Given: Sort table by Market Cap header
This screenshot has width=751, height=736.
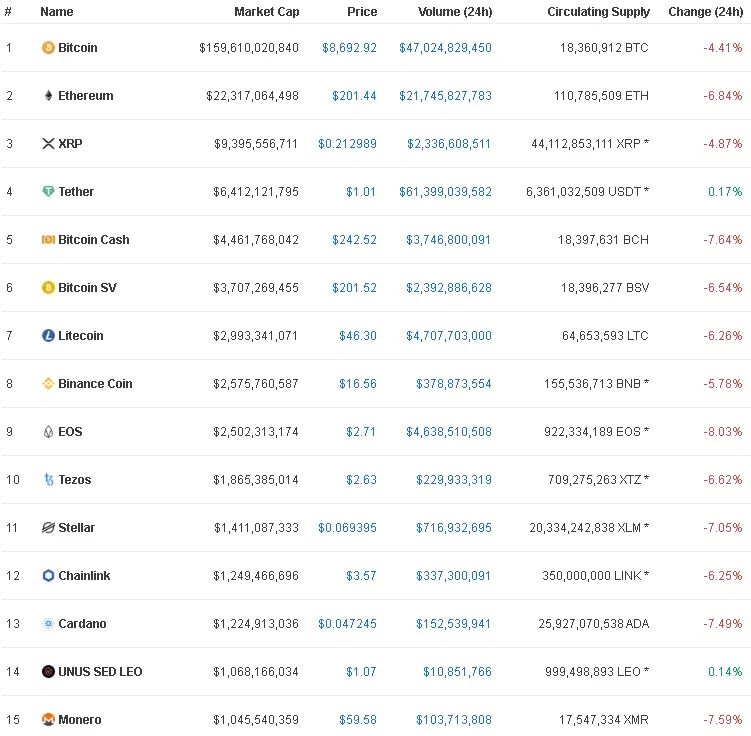Looking at the screenshot, I should pyautogui.click(x=266, y=11).
